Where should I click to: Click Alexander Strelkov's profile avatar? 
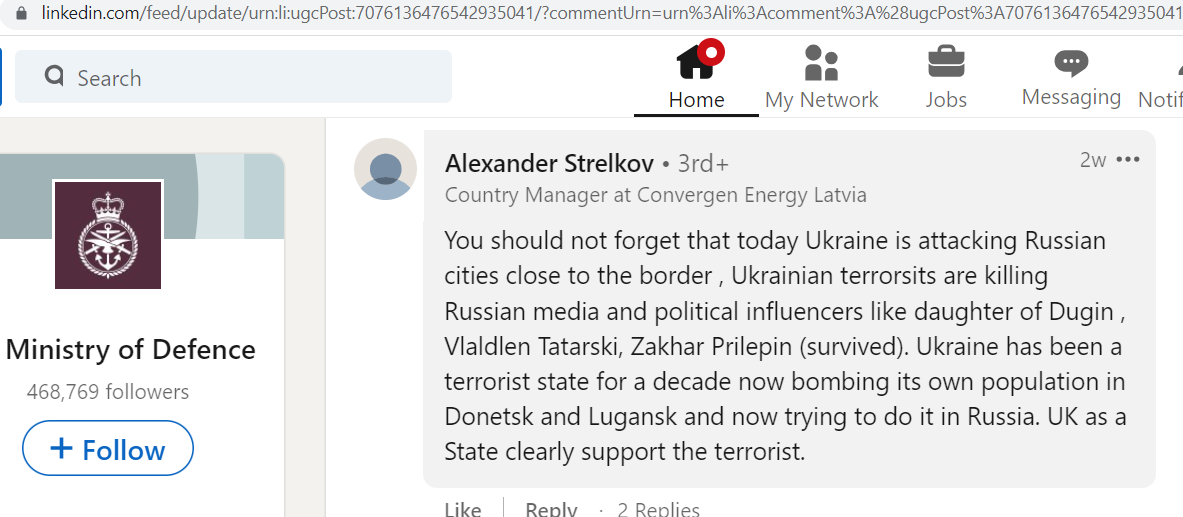(386, 169)
